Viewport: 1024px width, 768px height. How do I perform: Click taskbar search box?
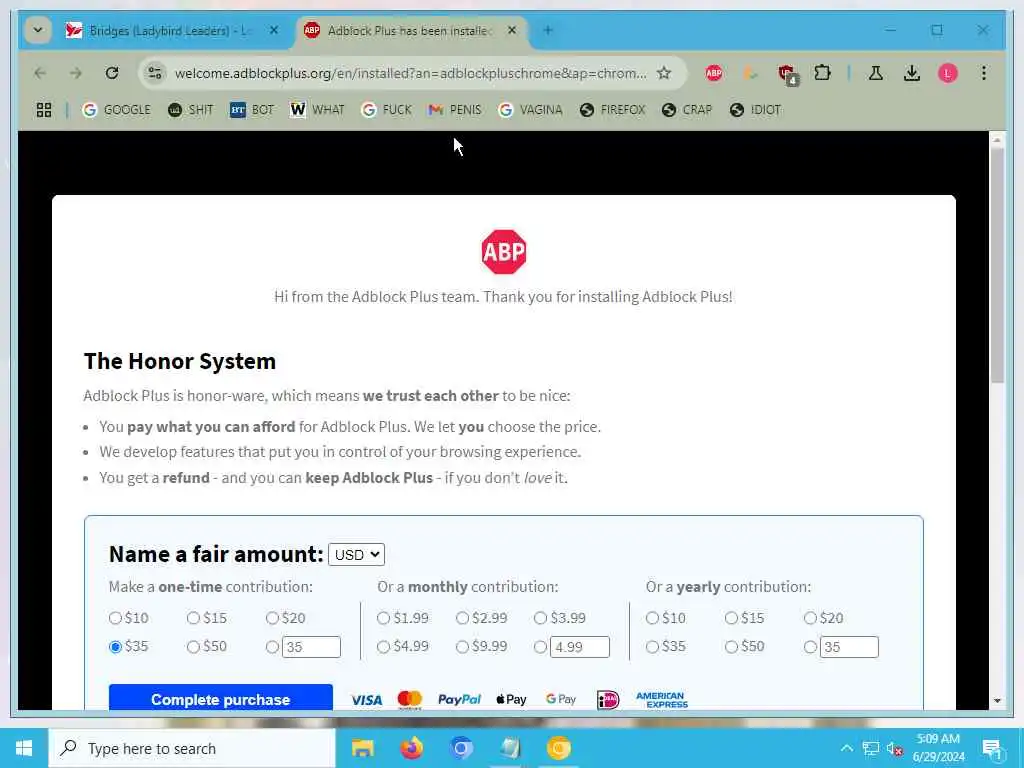point(192,748)
